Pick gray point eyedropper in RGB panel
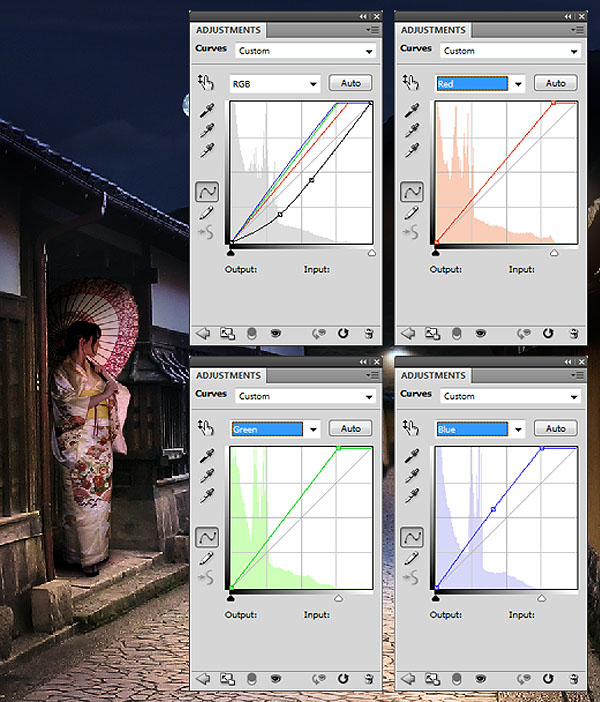The image size is (600, 702). pos(207,130)
